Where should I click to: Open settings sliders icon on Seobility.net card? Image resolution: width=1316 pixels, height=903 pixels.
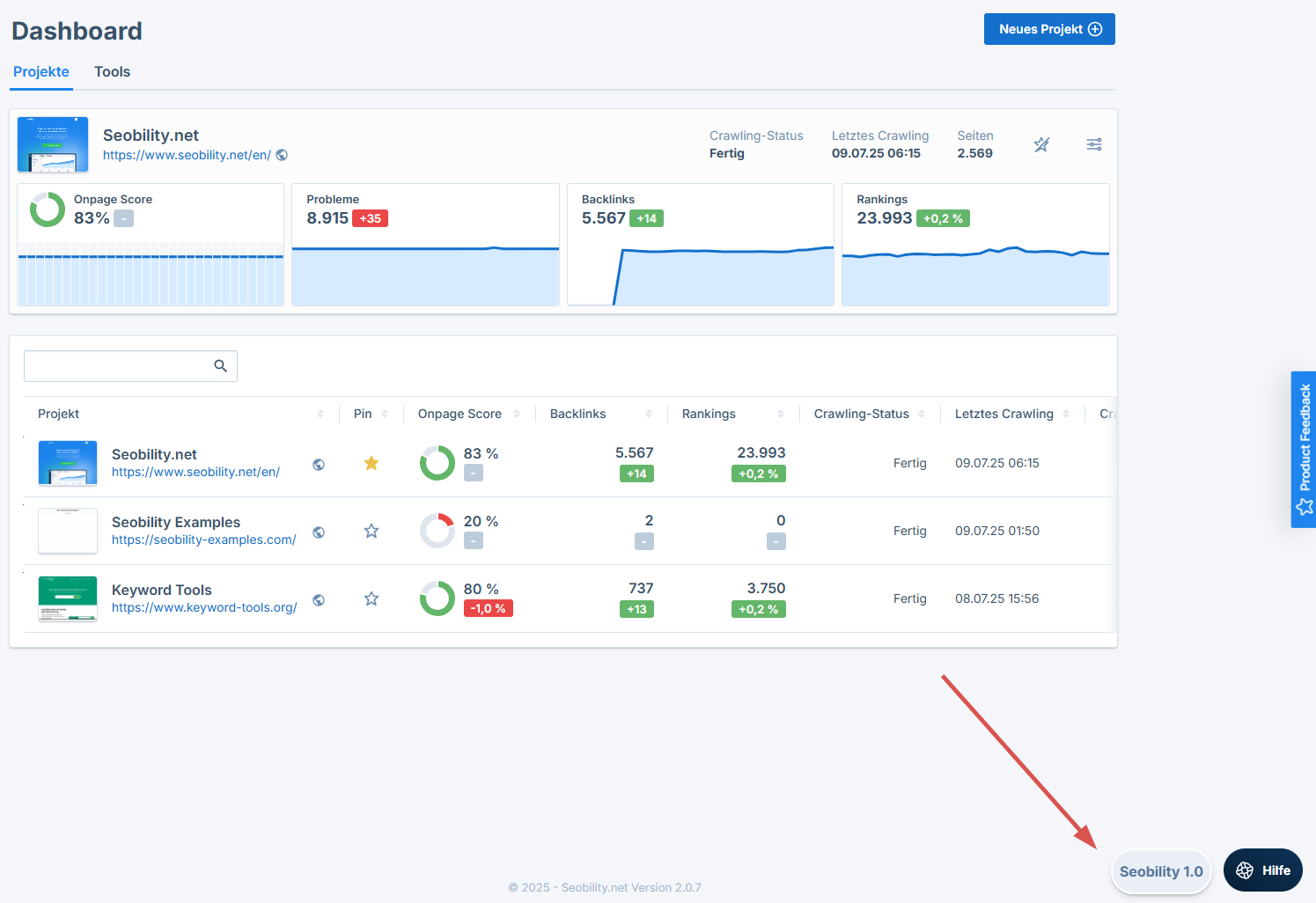(1094, 144)
